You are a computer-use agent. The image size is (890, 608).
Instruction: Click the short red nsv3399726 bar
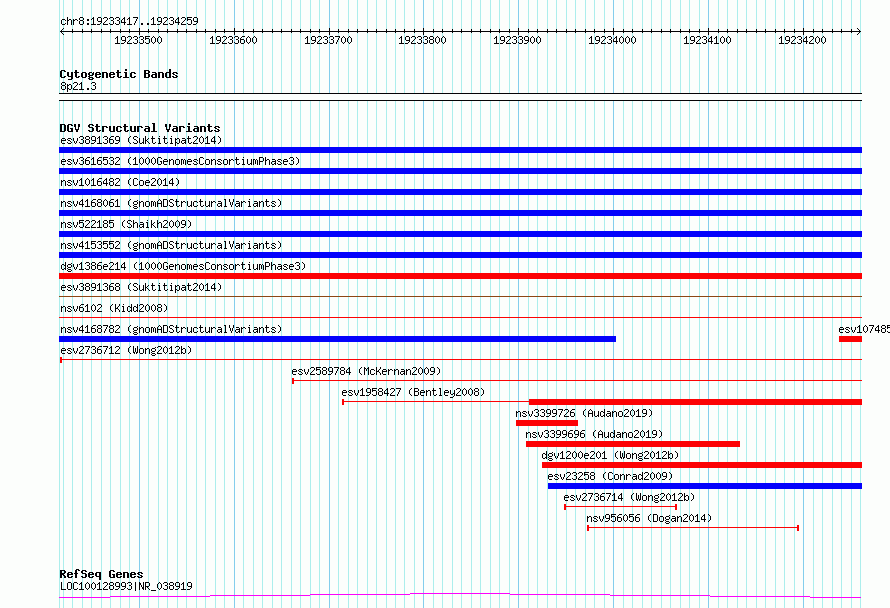coord(547,423)
